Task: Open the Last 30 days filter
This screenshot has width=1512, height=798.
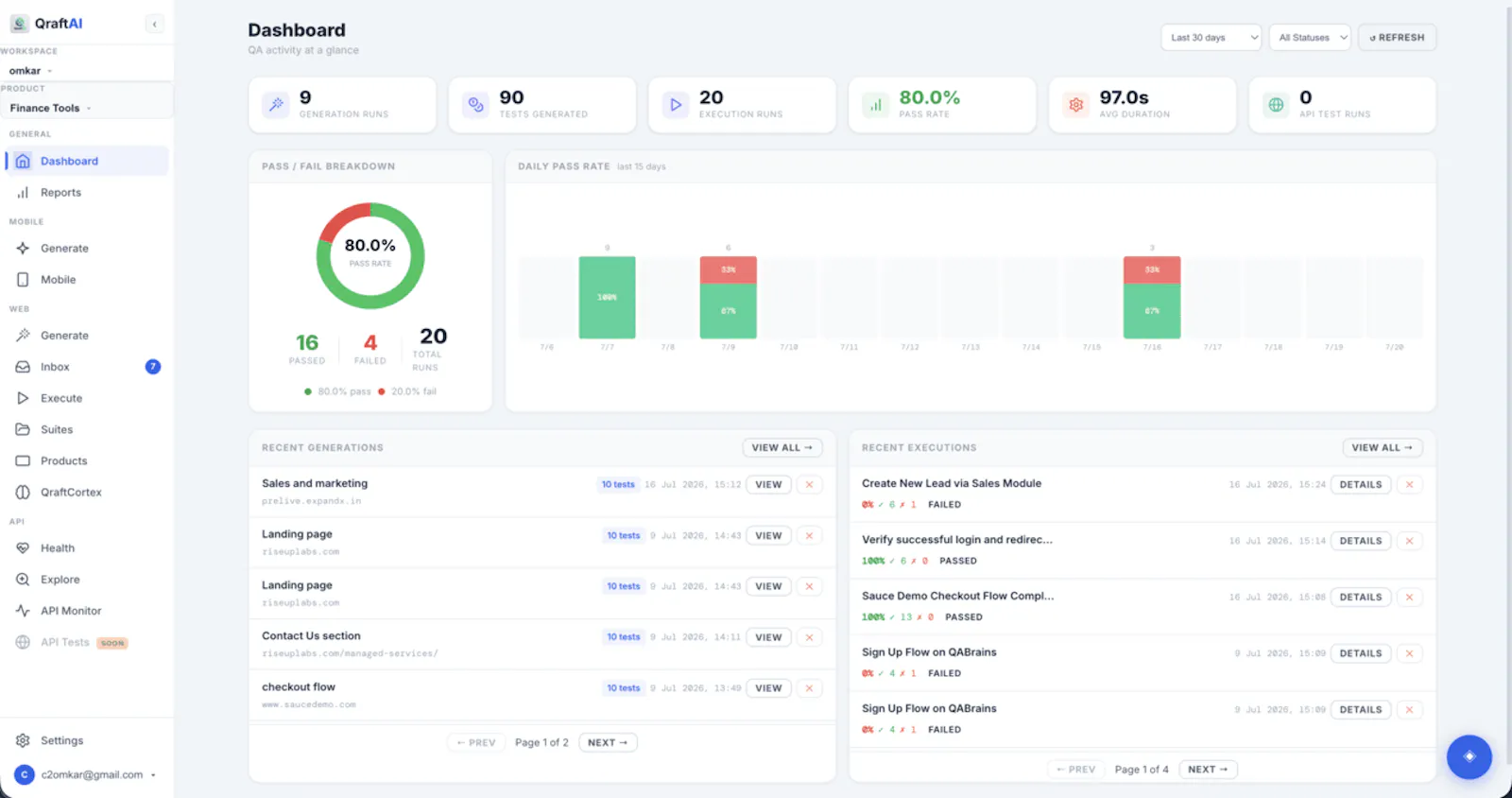Action: pyautogui.click(x=1211, y=38)
